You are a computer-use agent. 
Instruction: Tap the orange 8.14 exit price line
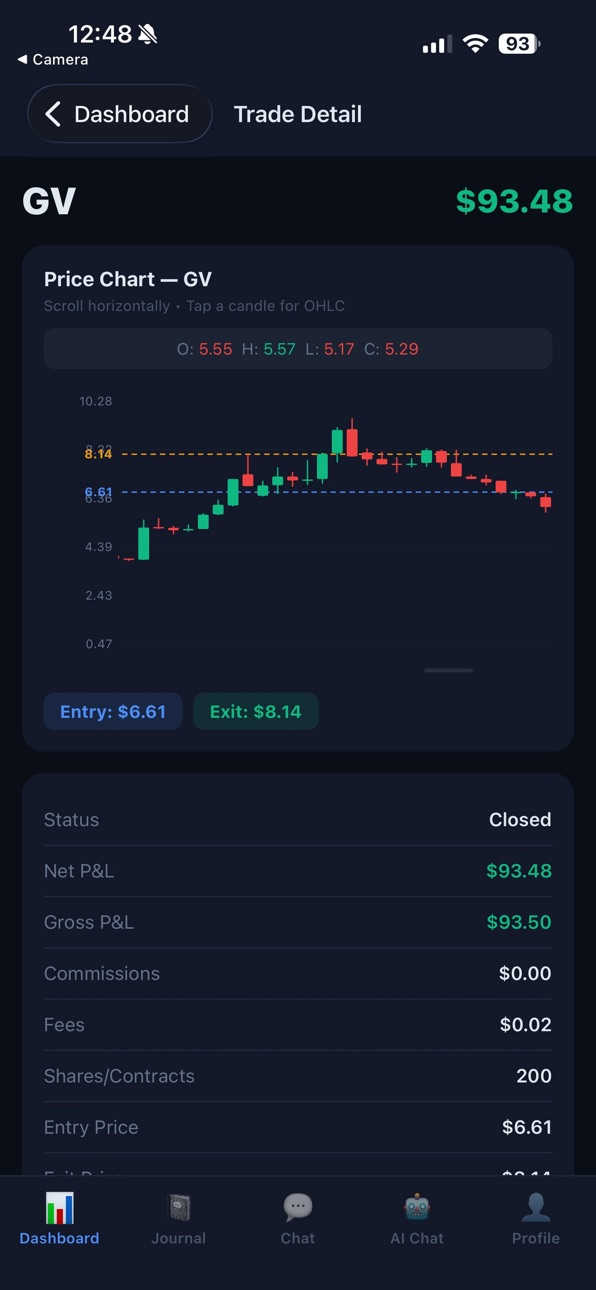point(335,454)
